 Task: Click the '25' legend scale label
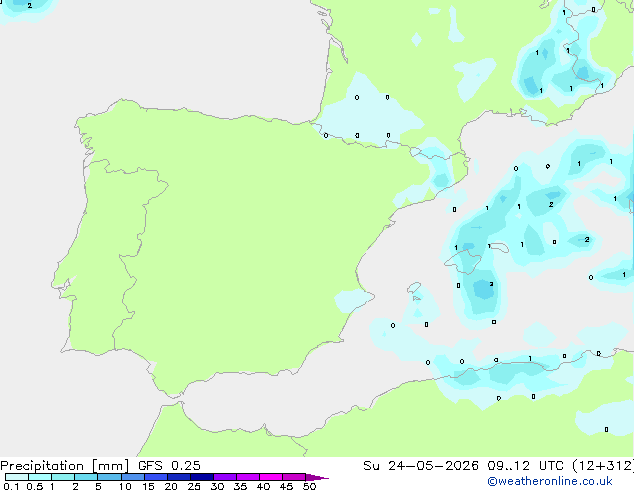point(194,486)
